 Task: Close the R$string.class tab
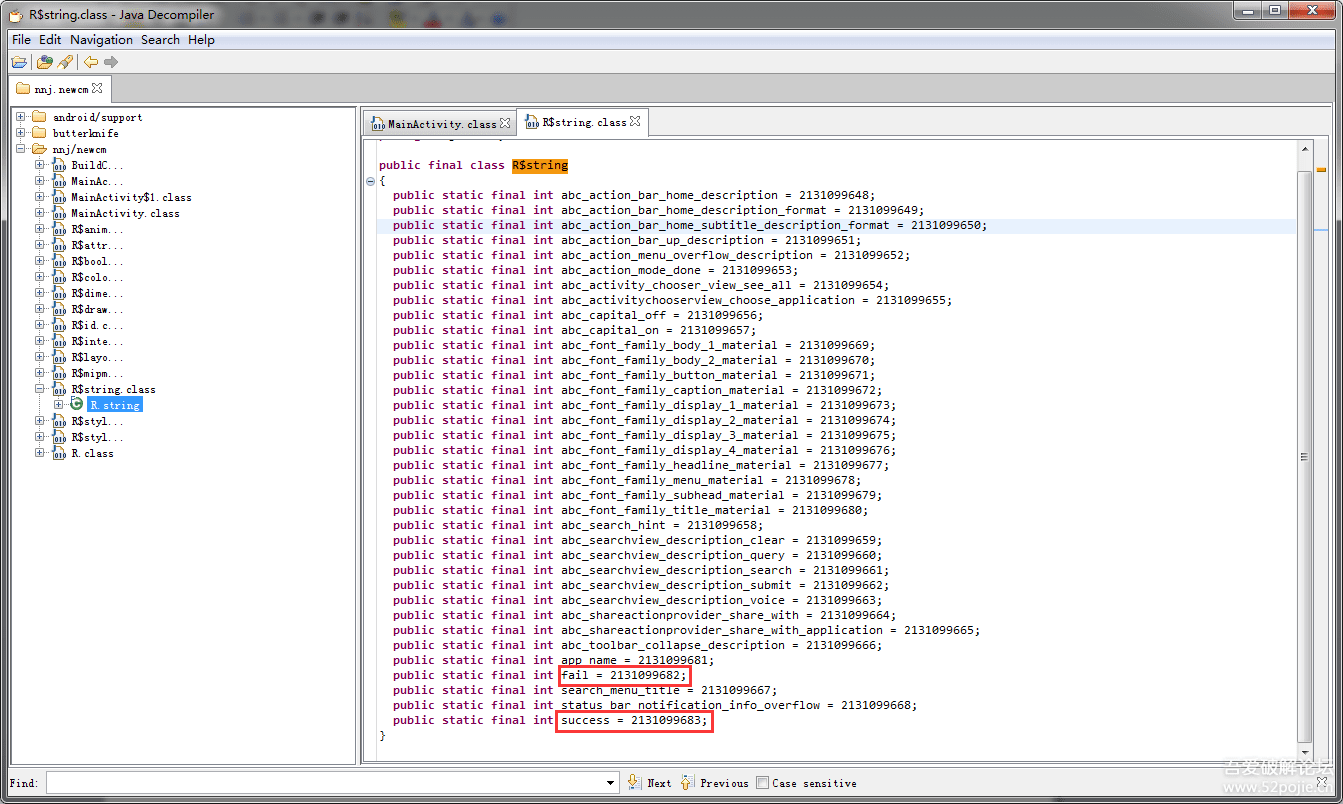(x=636, y=122)
